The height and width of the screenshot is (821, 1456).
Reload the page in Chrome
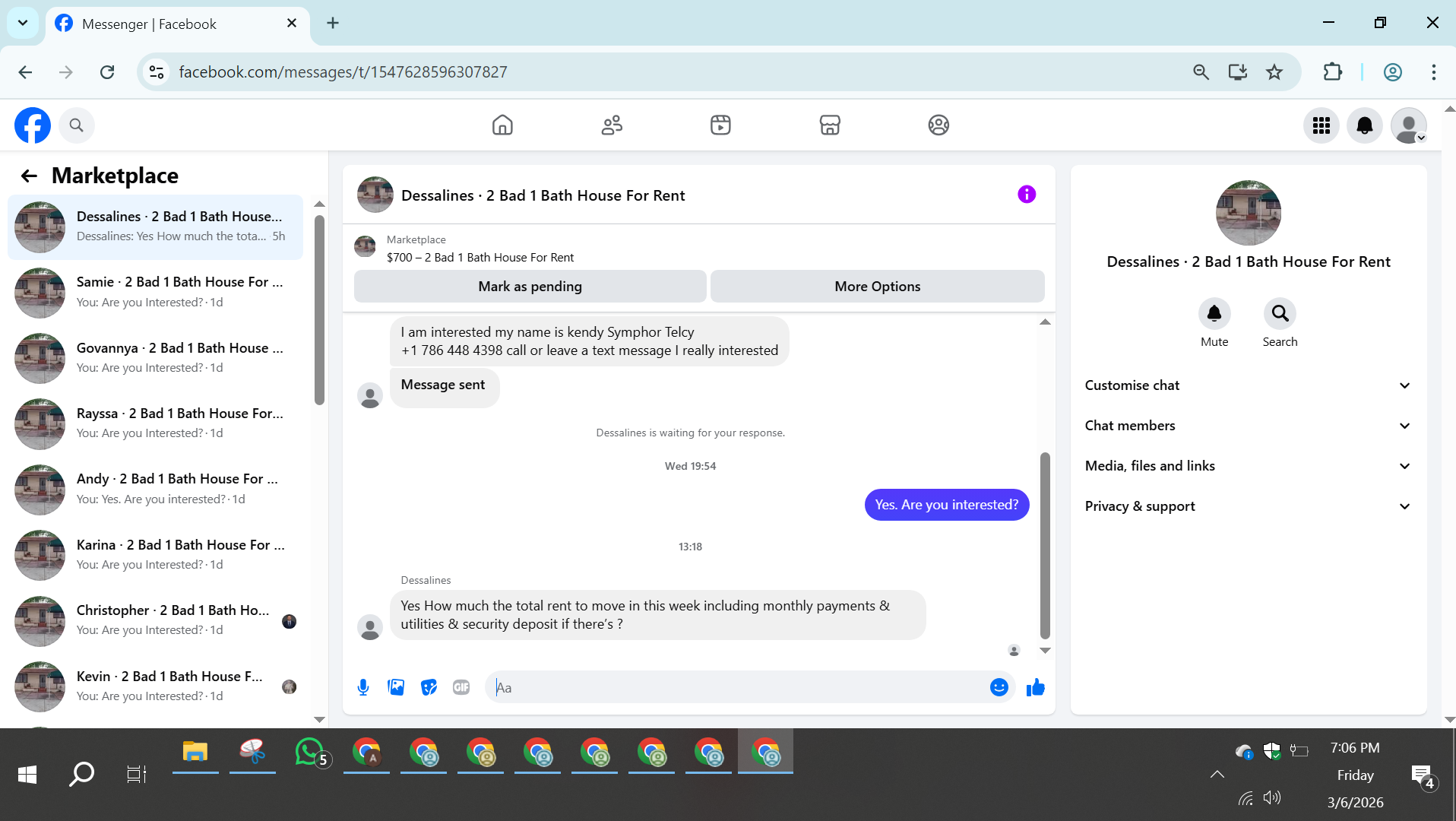[107, 72]
